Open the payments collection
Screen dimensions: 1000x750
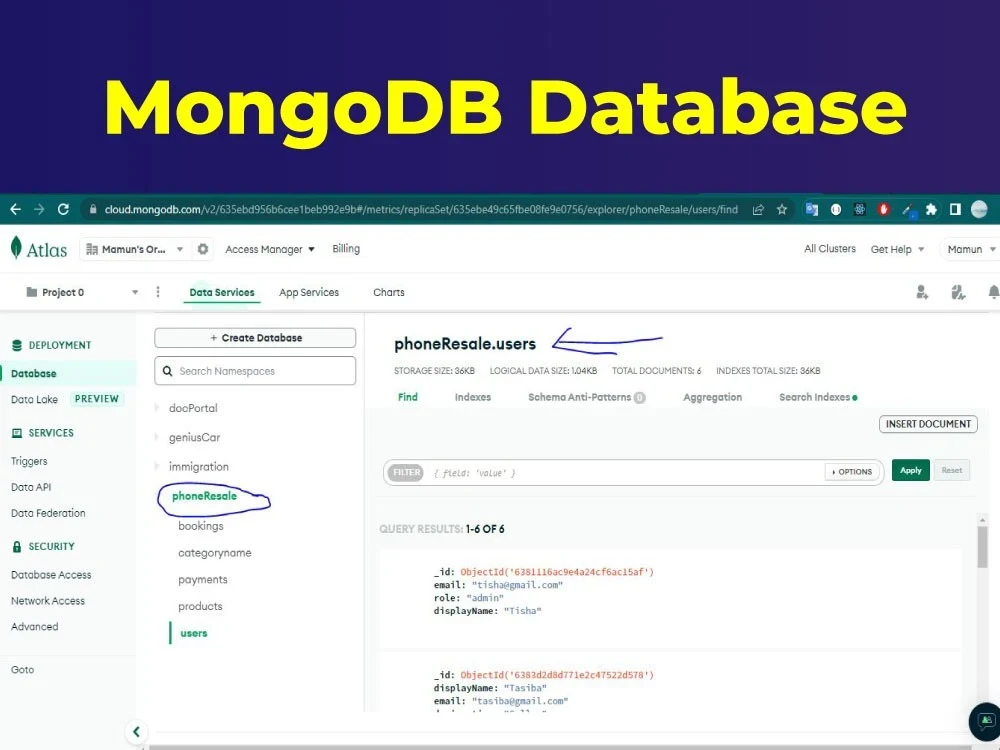click(x=203, y=580)
